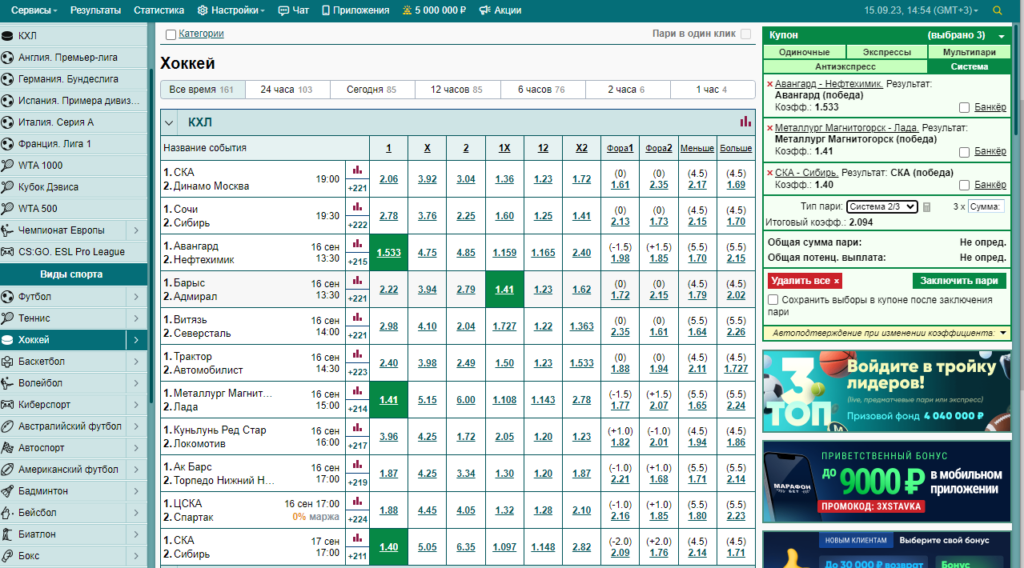Click hockey puck icon beside КХЛ shortcut

(x=7, y=36)
